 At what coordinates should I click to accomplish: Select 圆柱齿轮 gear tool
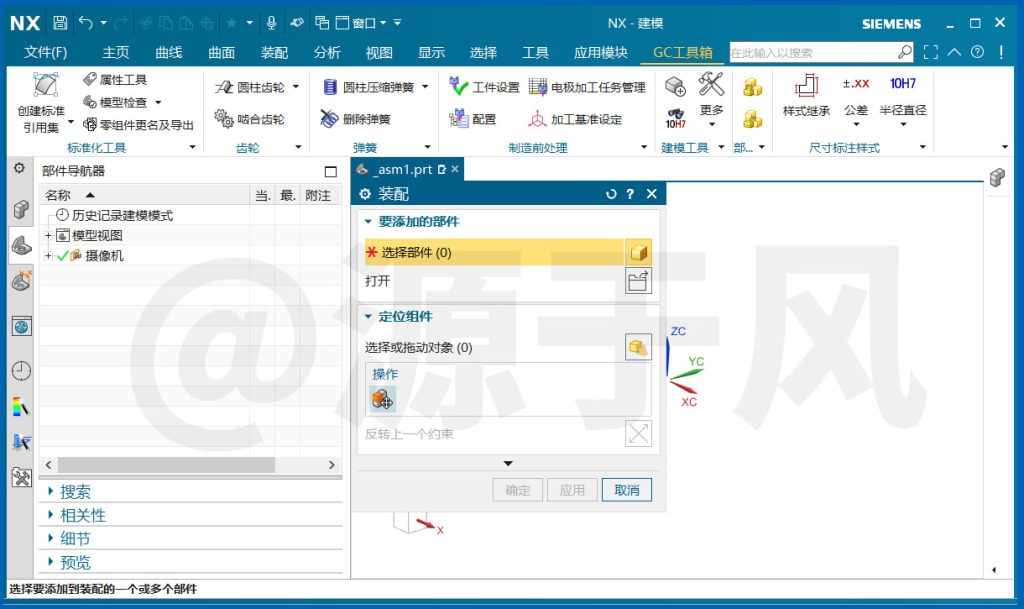click(x=251, y=87)
